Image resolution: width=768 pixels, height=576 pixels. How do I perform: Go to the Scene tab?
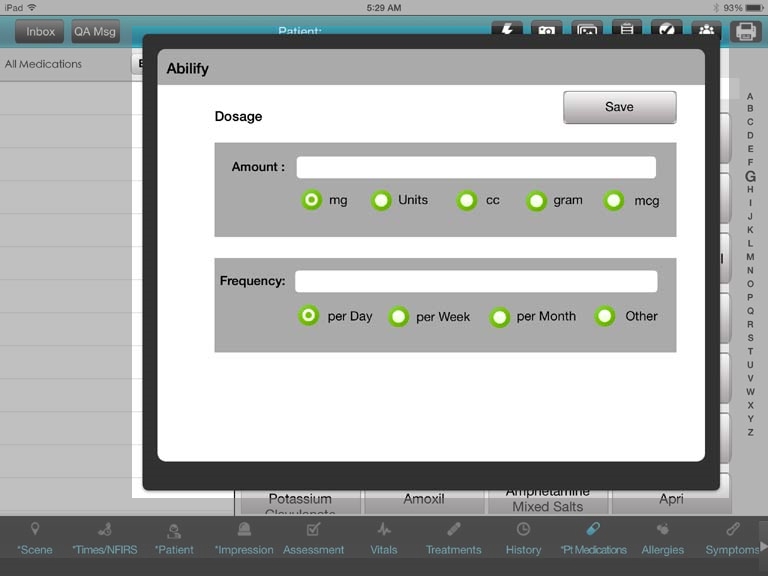35,539
